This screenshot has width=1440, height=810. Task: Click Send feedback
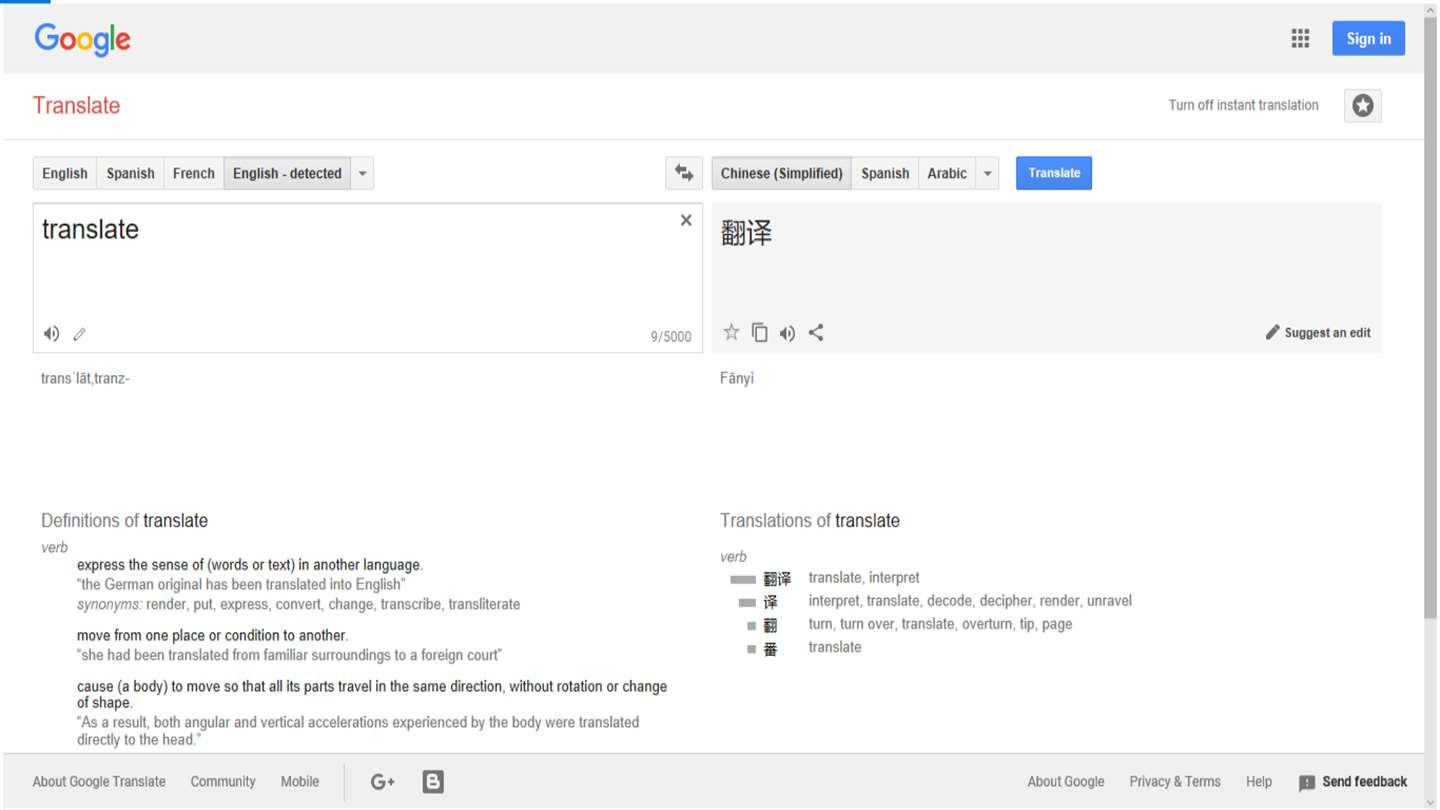(1353, 782)
